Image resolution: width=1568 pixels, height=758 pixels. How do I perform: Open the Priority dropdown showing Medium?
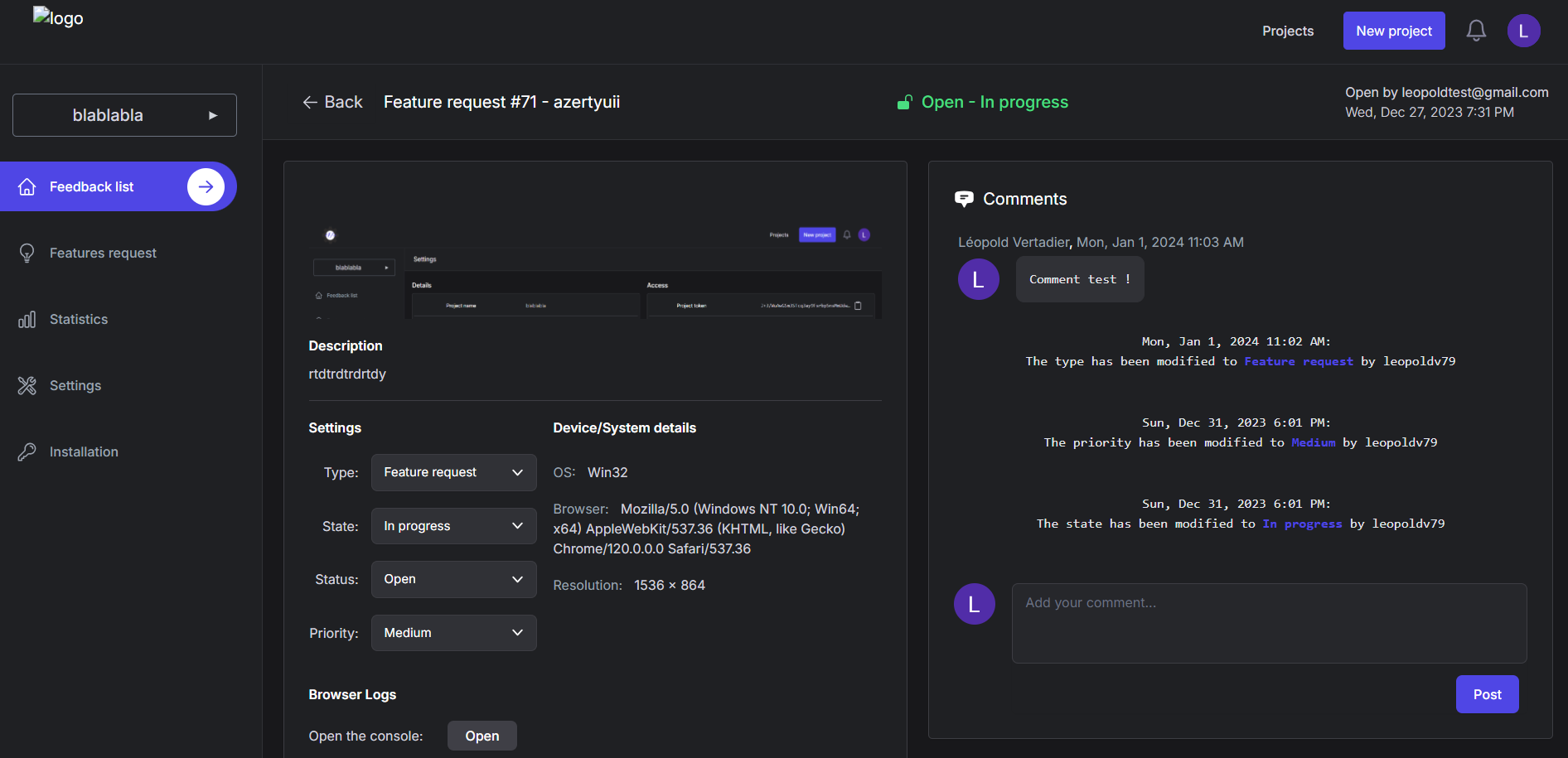click(x=453, y=633)
